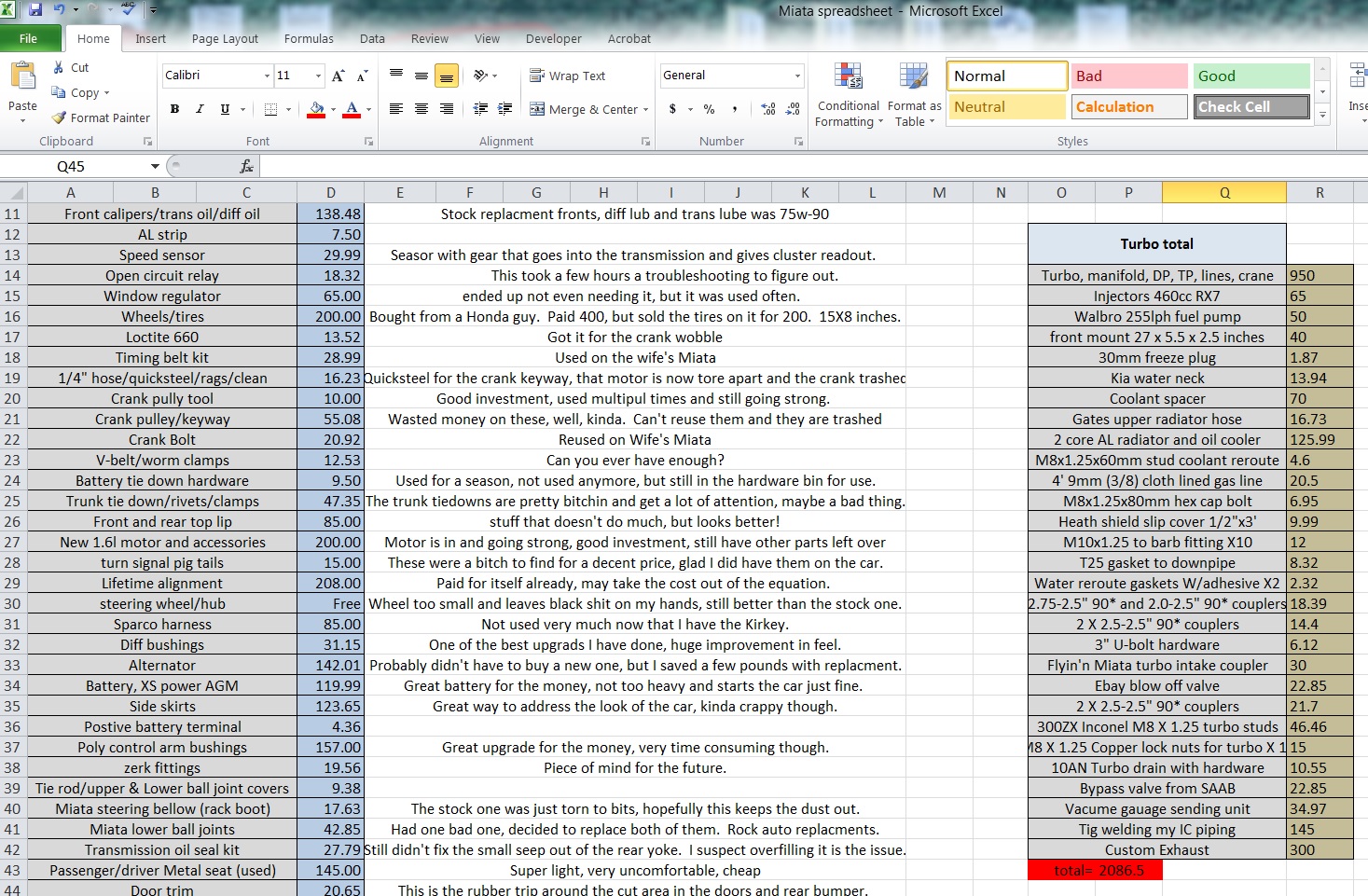Toggle Top Align for cells
The image size is (1368, 896).
[x=396, y=76]
